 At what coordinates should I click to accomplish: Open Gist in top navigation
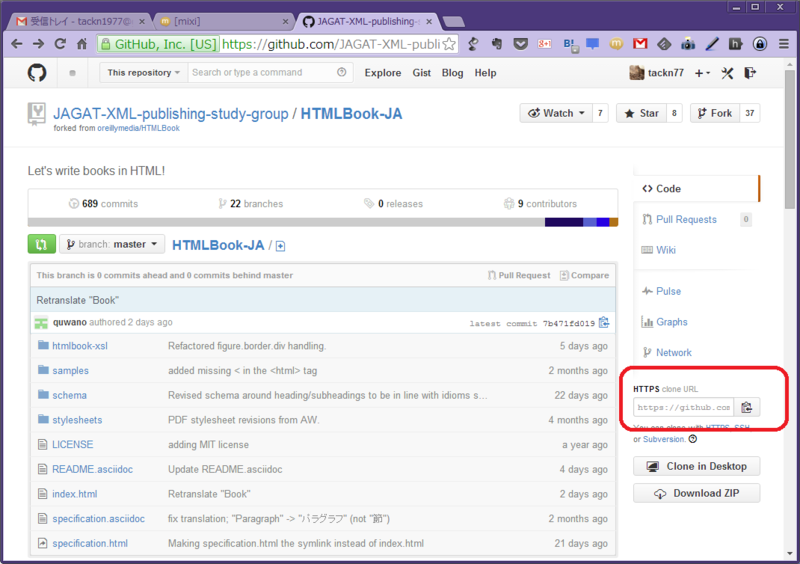421,73
